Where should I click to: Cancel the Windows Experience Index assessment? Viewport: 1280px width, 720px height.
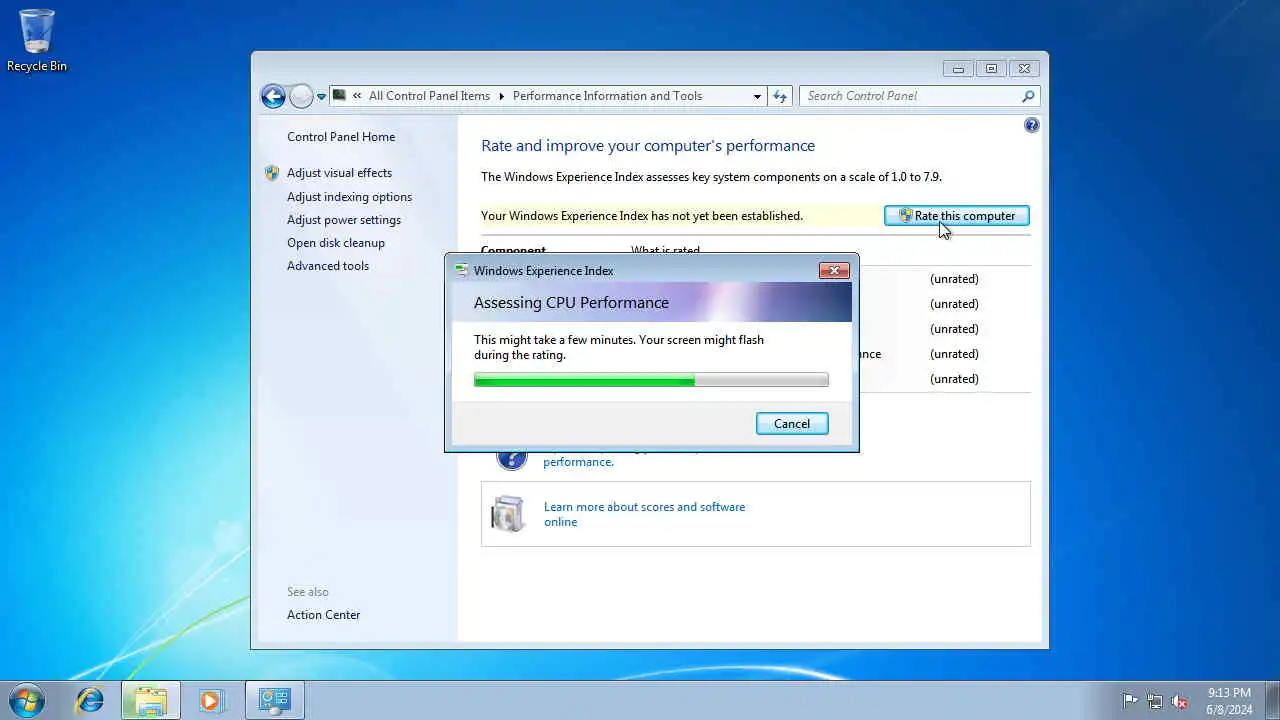pos(792,424)
